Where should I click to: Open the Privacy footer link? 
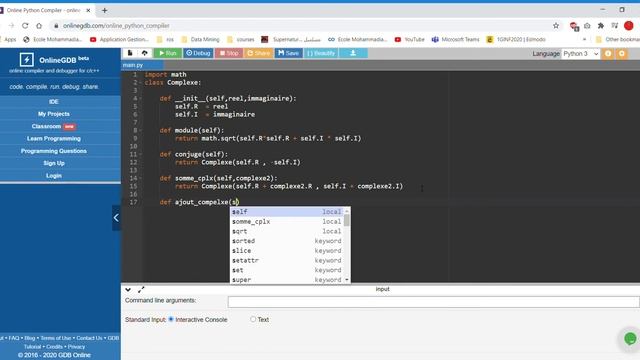pos(76,347)
